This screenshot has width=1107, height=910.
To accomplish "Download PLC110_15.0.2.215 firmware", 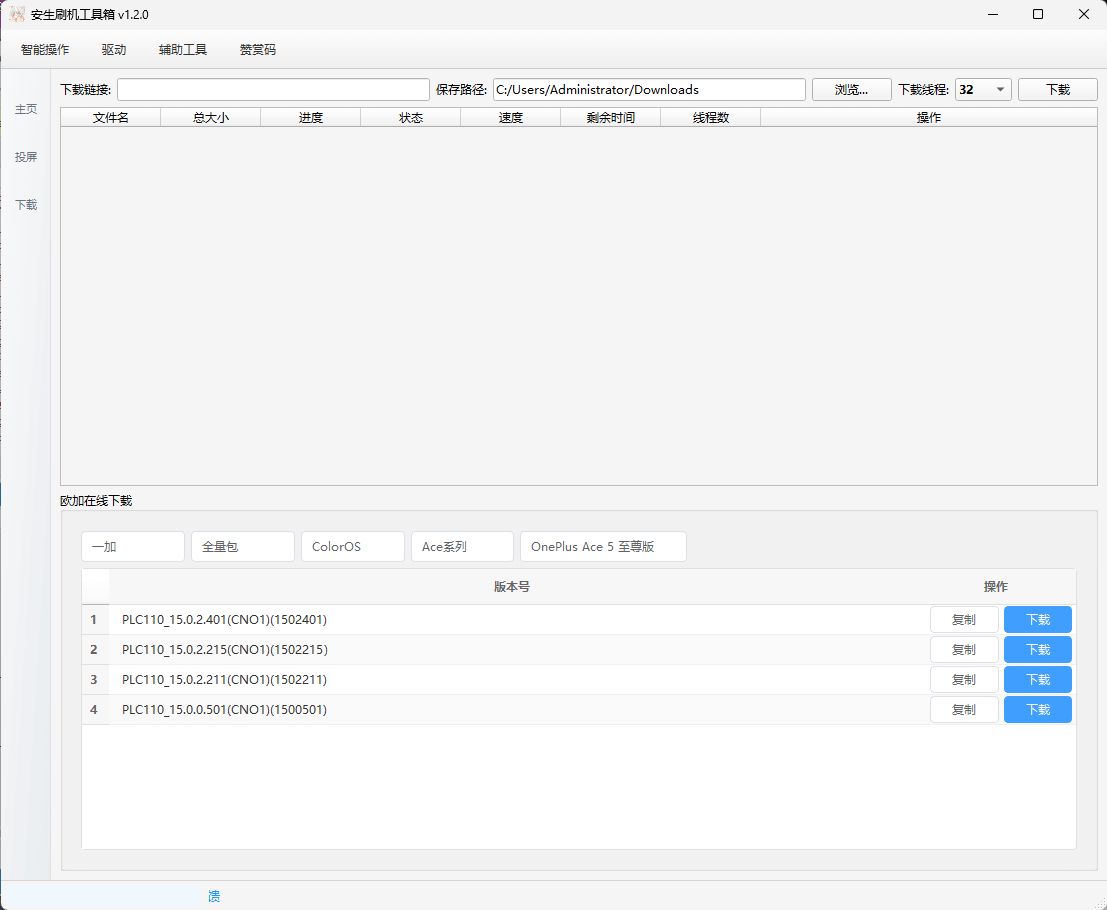I will click(x=1038, y=650).
